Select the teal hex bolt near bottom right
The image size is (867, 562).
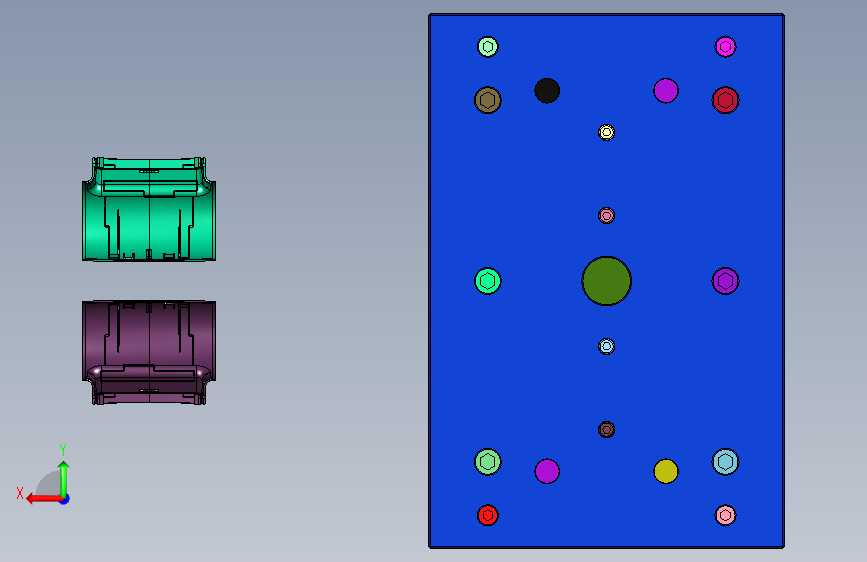coord(725,461)
